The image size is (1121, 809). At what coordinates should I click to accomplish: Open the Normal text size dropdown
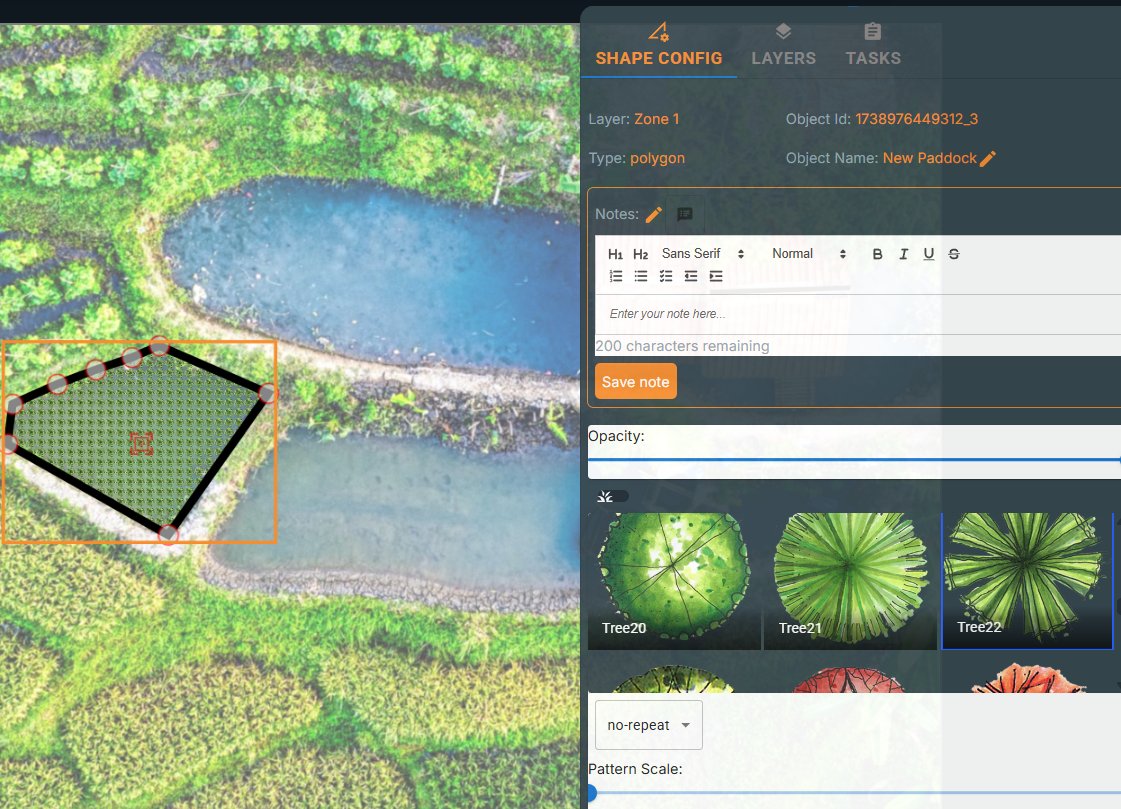(x=809, y=254)
